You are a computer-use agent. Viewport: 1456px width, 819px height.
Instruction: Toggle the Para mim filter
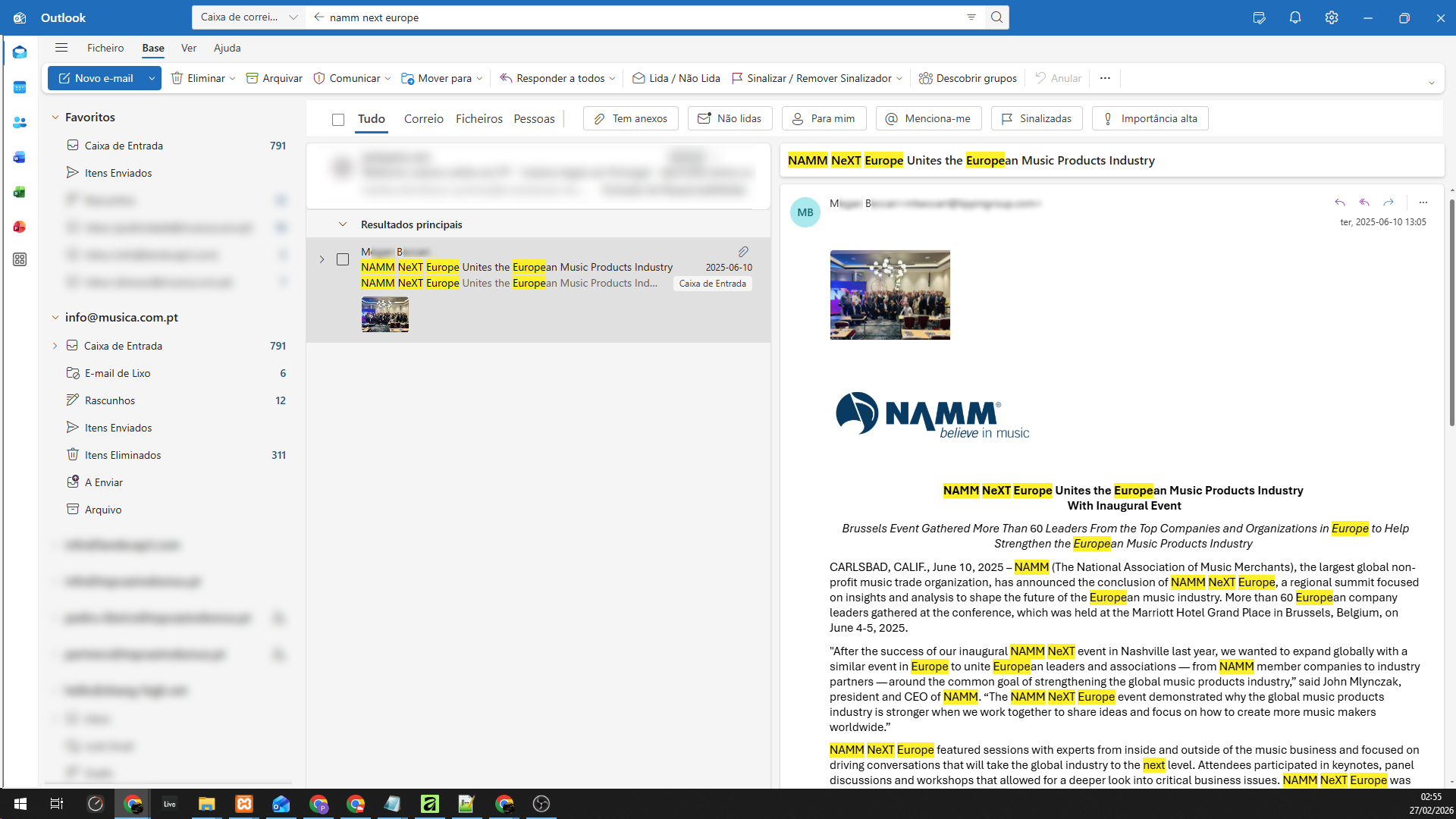click(x=824, y=118)
